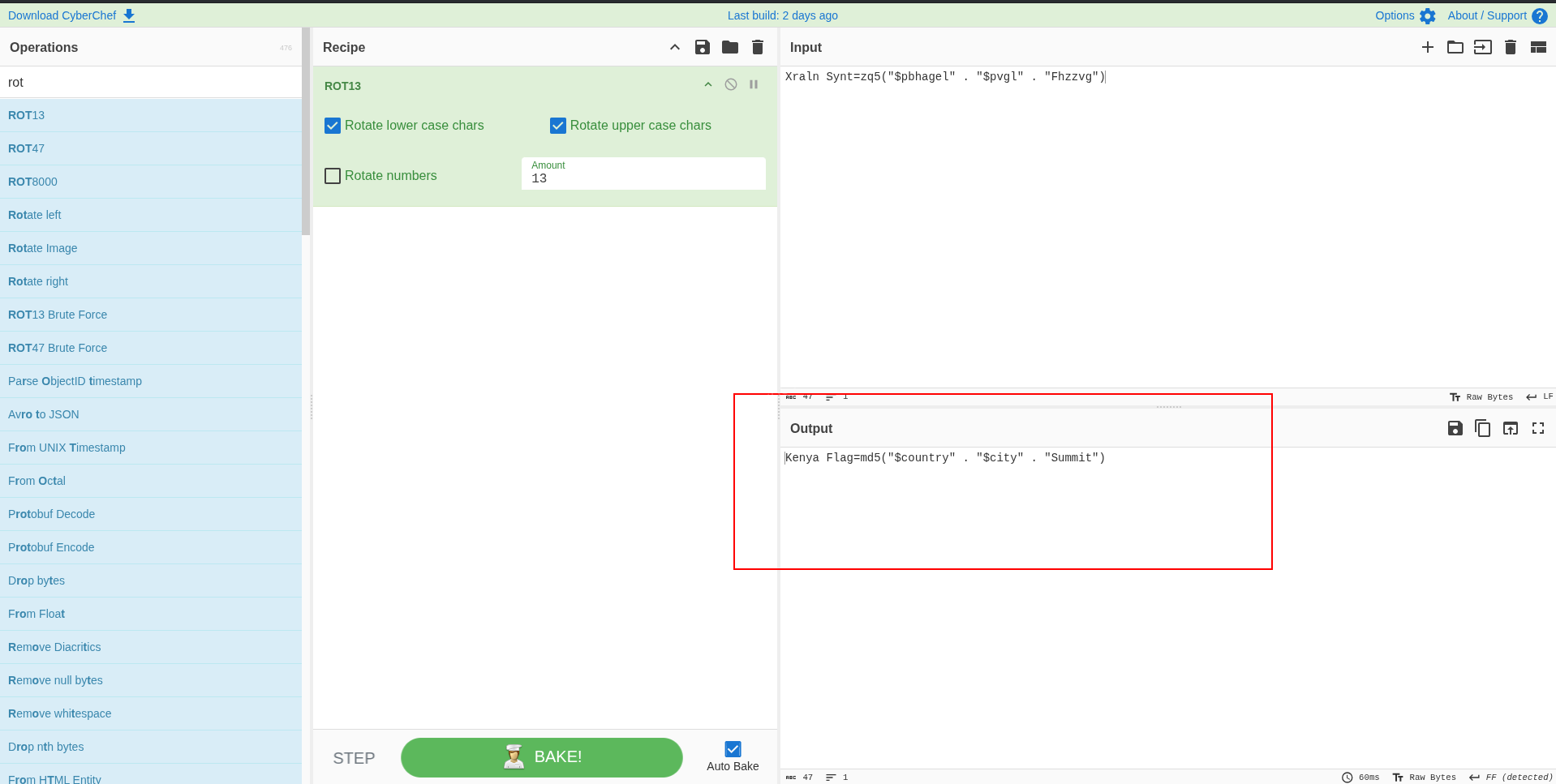Pick the Avro to JSON operation

coord(151,414)
